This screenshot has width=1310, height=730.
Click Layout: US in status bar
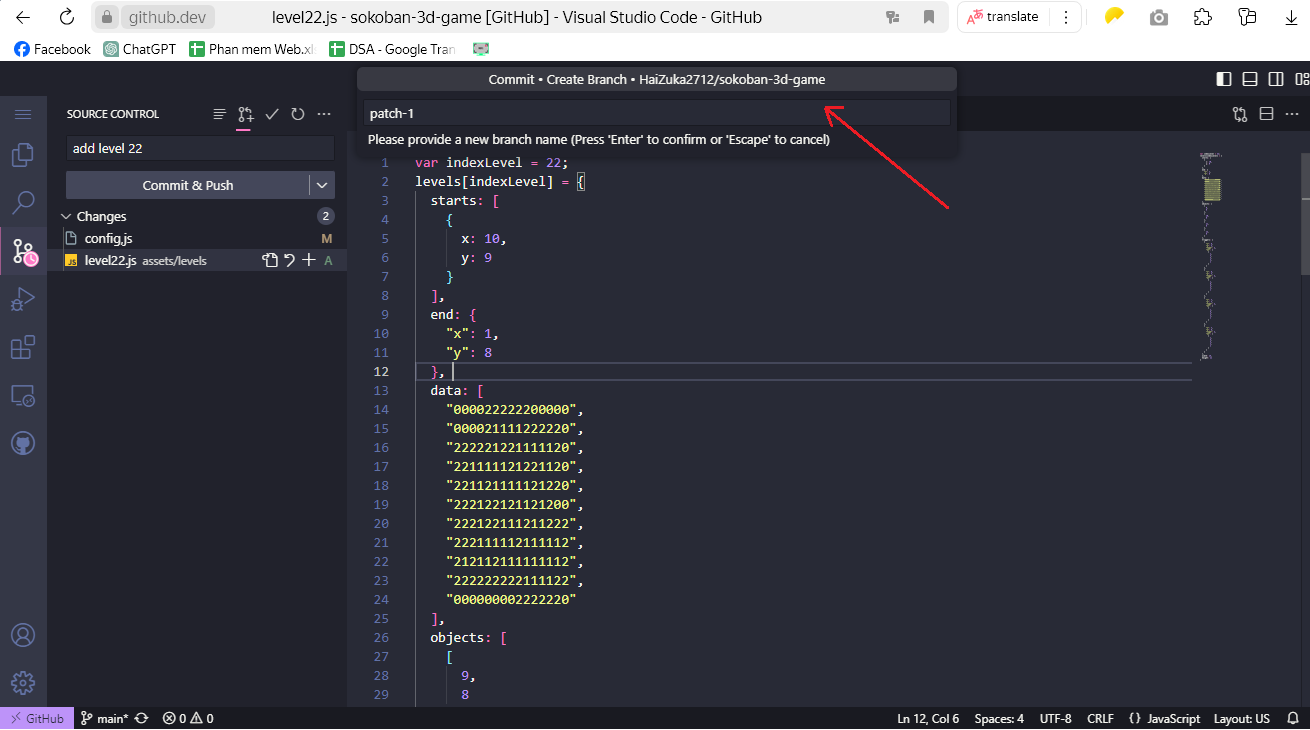click(1241, 718)
